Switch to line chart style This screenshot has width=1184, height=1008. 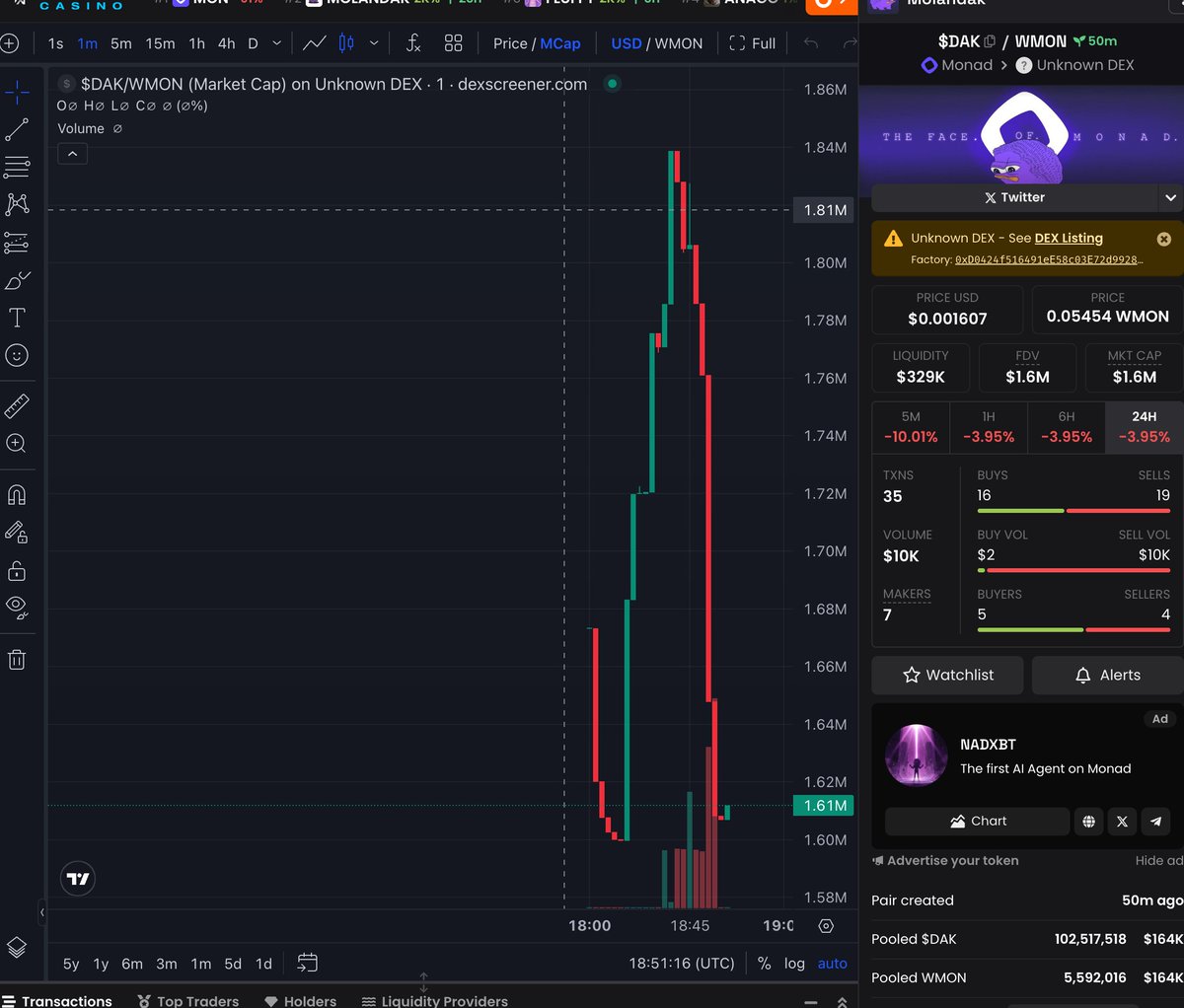[315, 43]
